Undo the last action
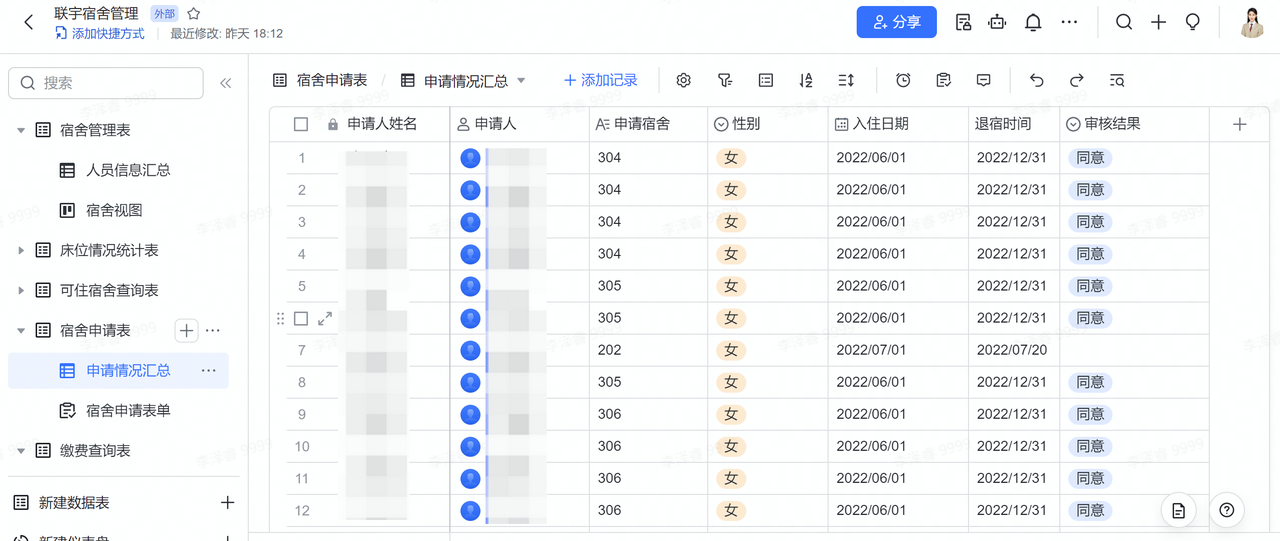Image resolution: width=1280 pixels, height=541 pixels. tap(1036, 81)
